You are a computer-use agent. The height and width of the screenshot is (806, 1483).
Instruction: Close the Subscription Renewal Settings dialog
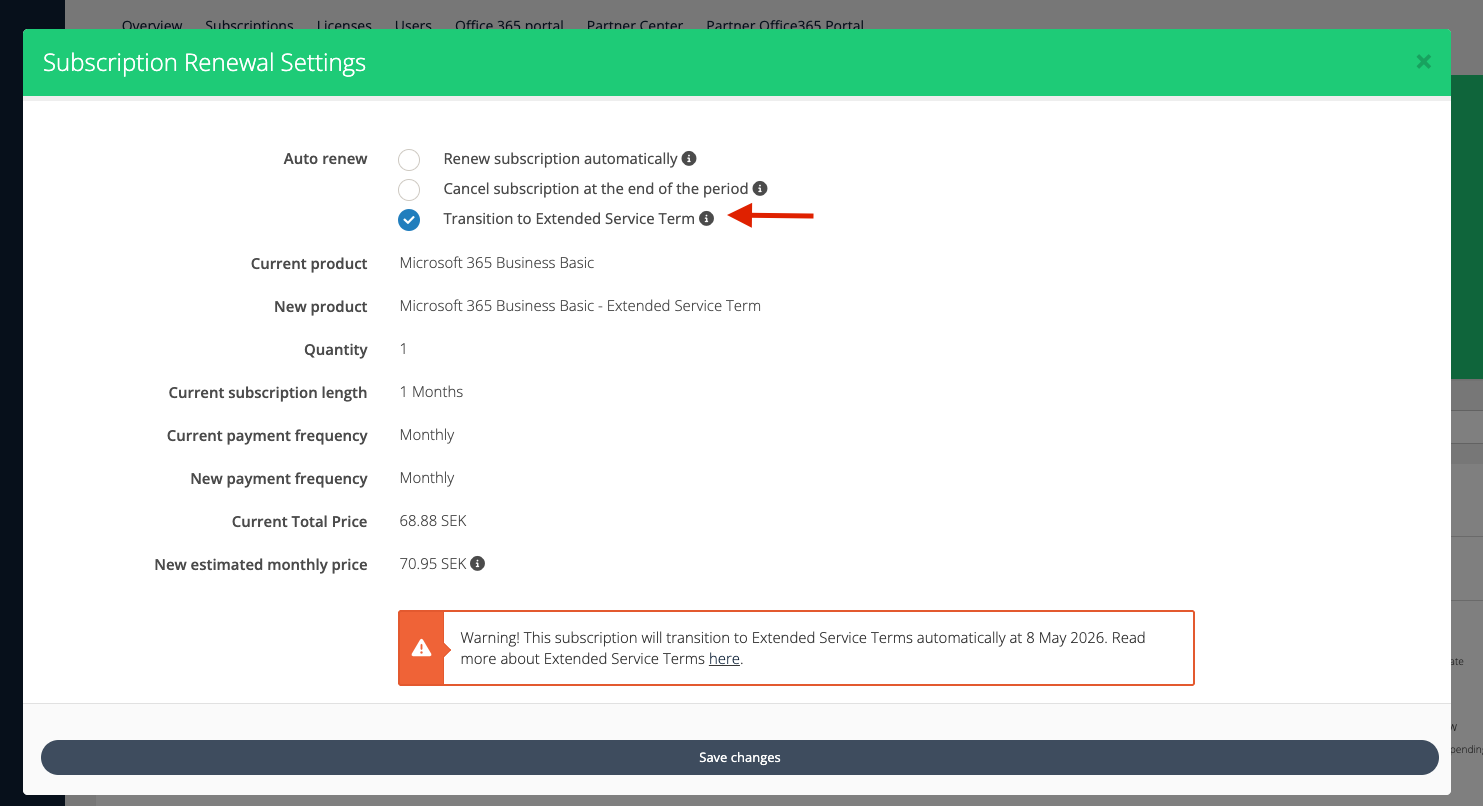1423,62
